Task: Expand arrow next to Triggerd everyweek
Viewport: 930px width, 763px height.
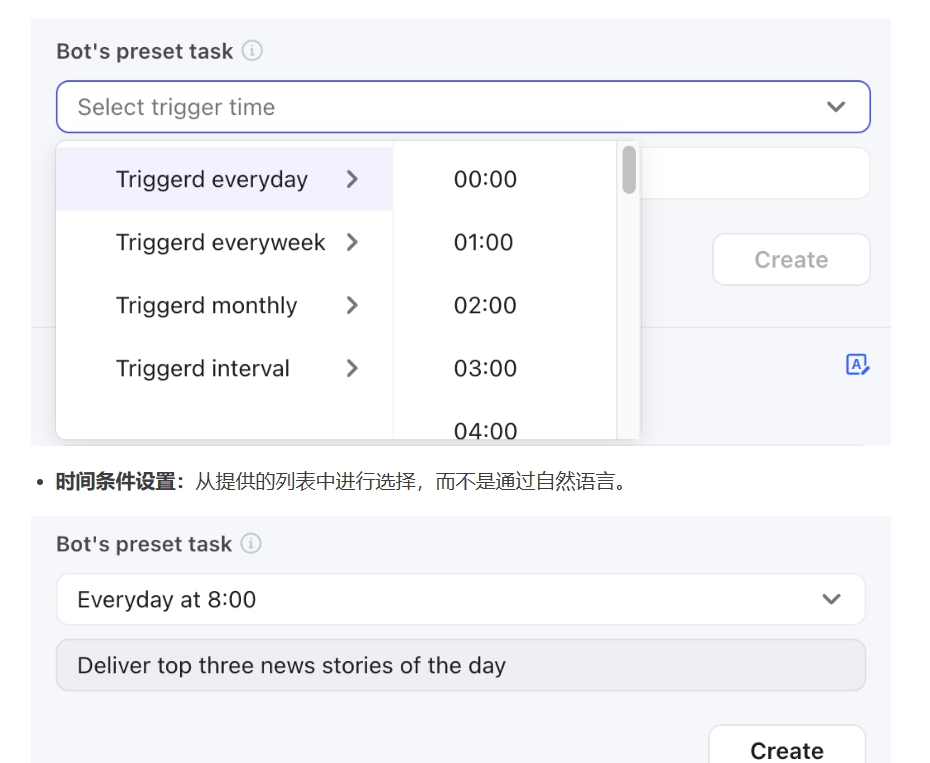Action: point(352,243)
